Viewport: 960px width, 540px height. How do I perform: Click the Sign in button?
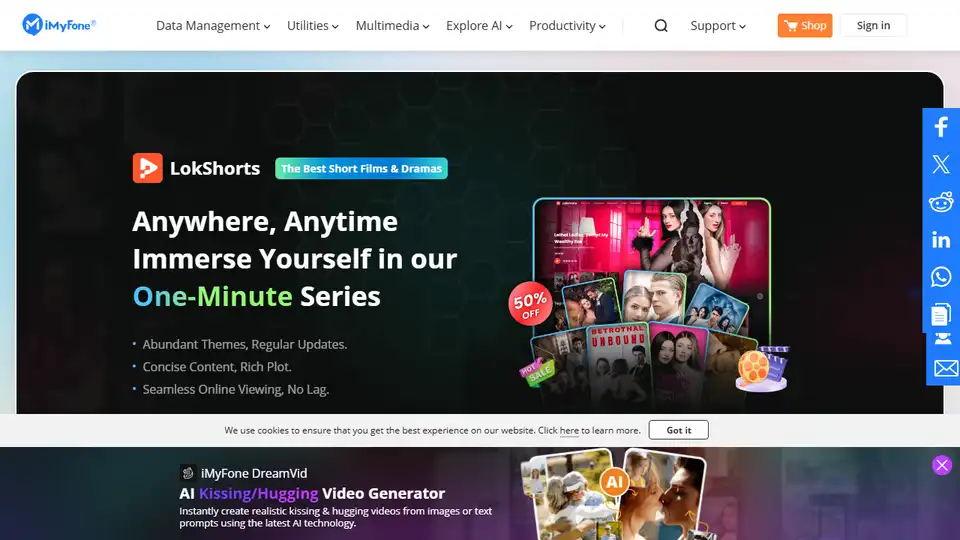click(x=873, y=26)
